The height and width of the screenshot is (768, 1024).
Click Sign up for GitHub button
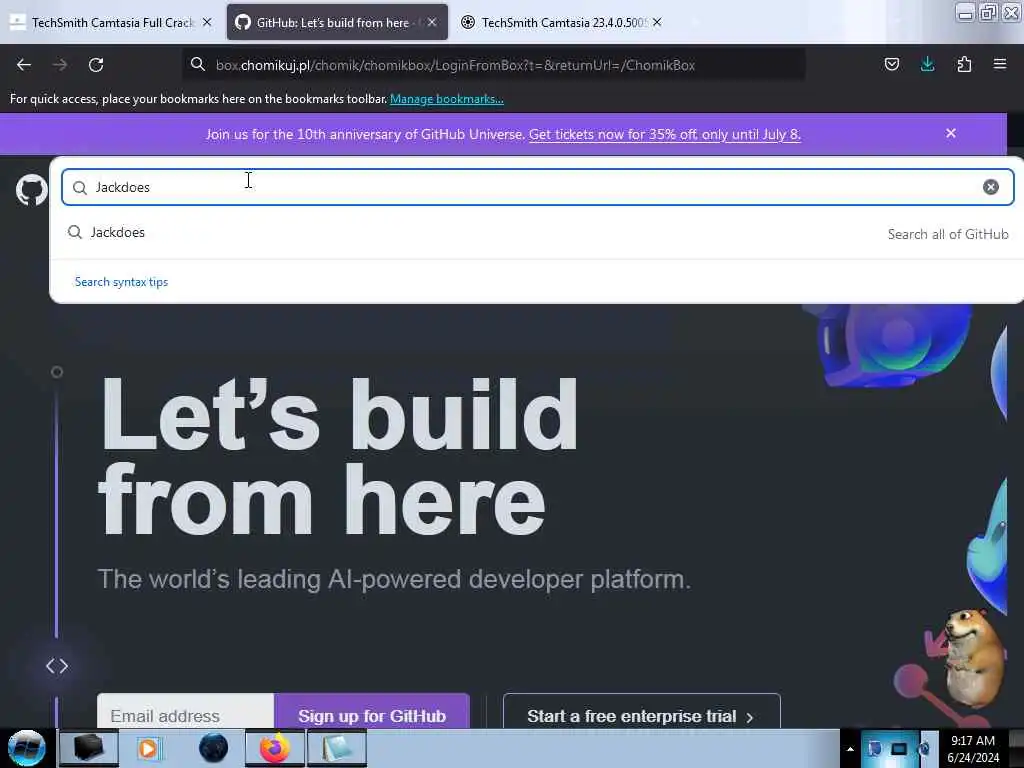(372, 713)
